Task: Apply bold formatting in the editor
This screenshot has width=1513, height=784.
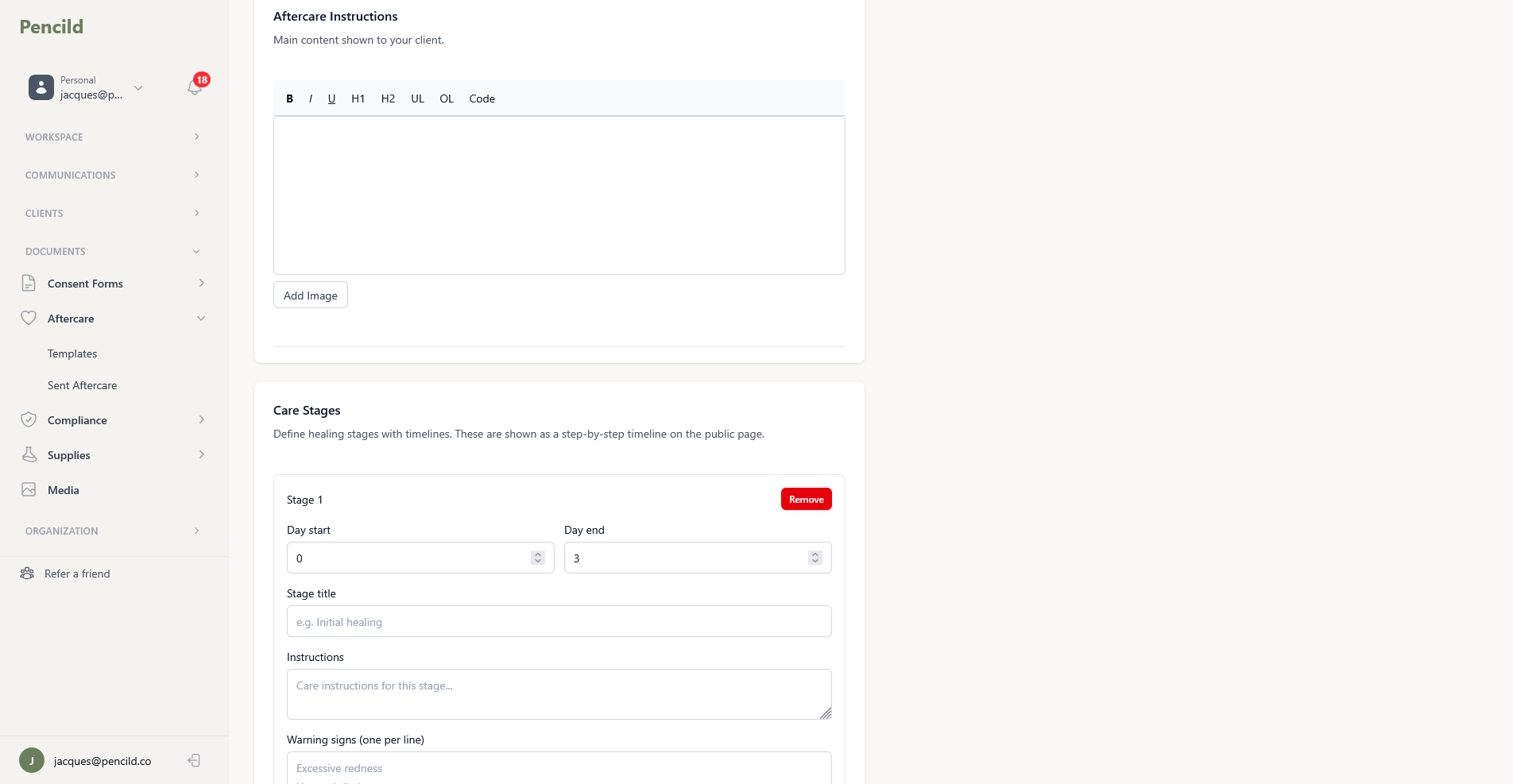Action: tap(289, 98)
